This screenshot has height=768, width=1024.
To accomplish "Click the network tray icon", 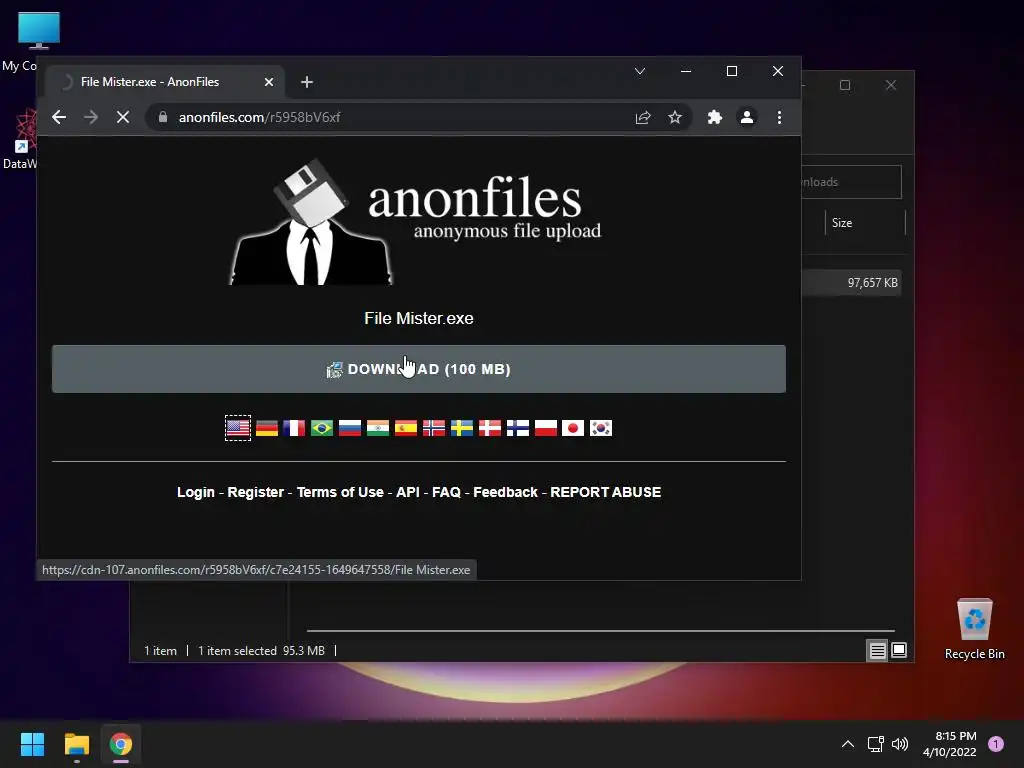I will click(875, 744).
